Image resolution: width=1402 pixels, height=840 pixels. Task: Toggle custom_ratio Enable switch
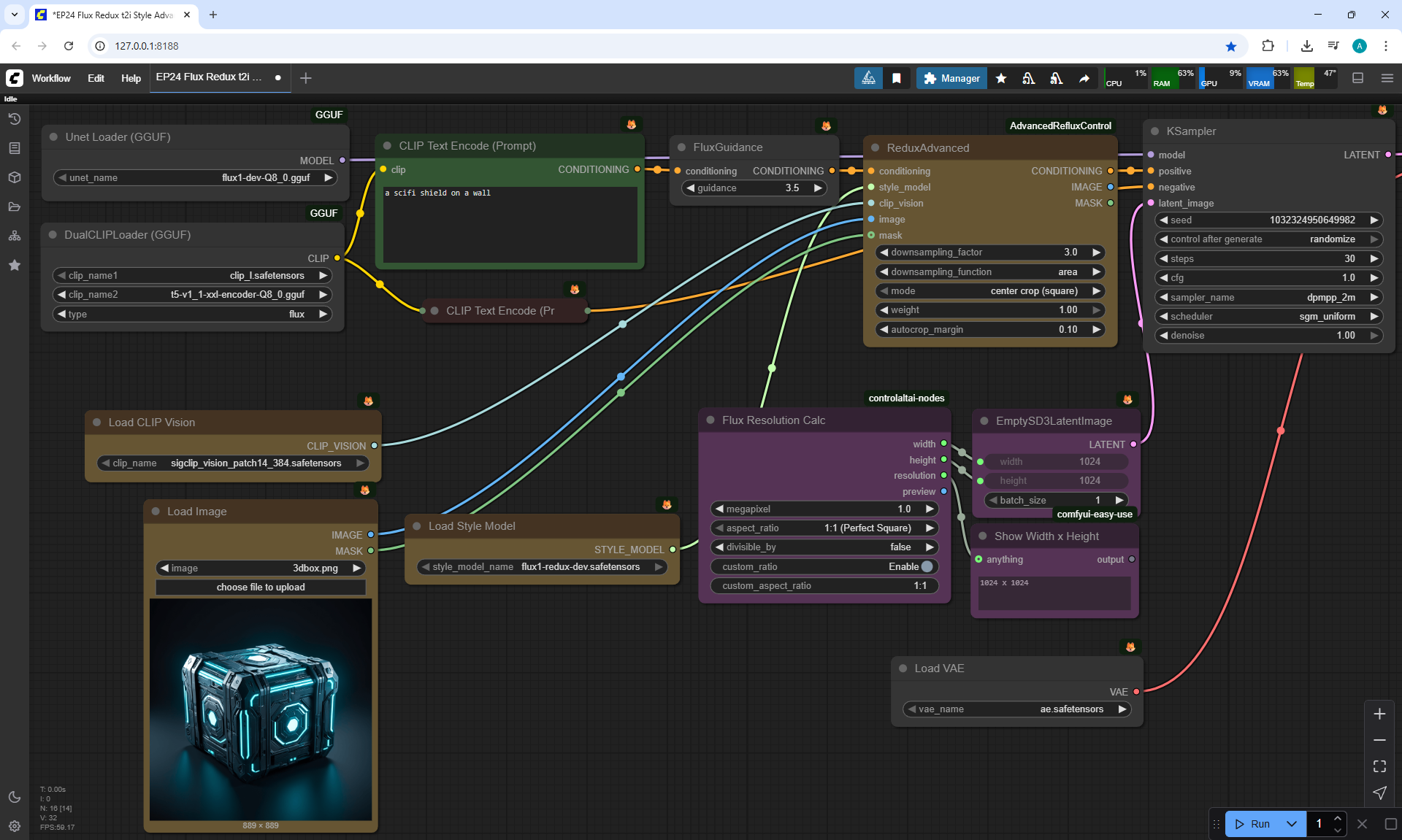pyautogui.click(x=927, y=566)
